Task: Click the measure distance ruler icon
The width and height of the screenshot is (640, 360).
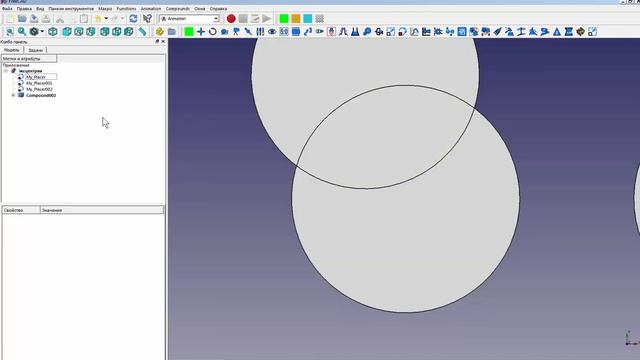Action: point(142,31)
